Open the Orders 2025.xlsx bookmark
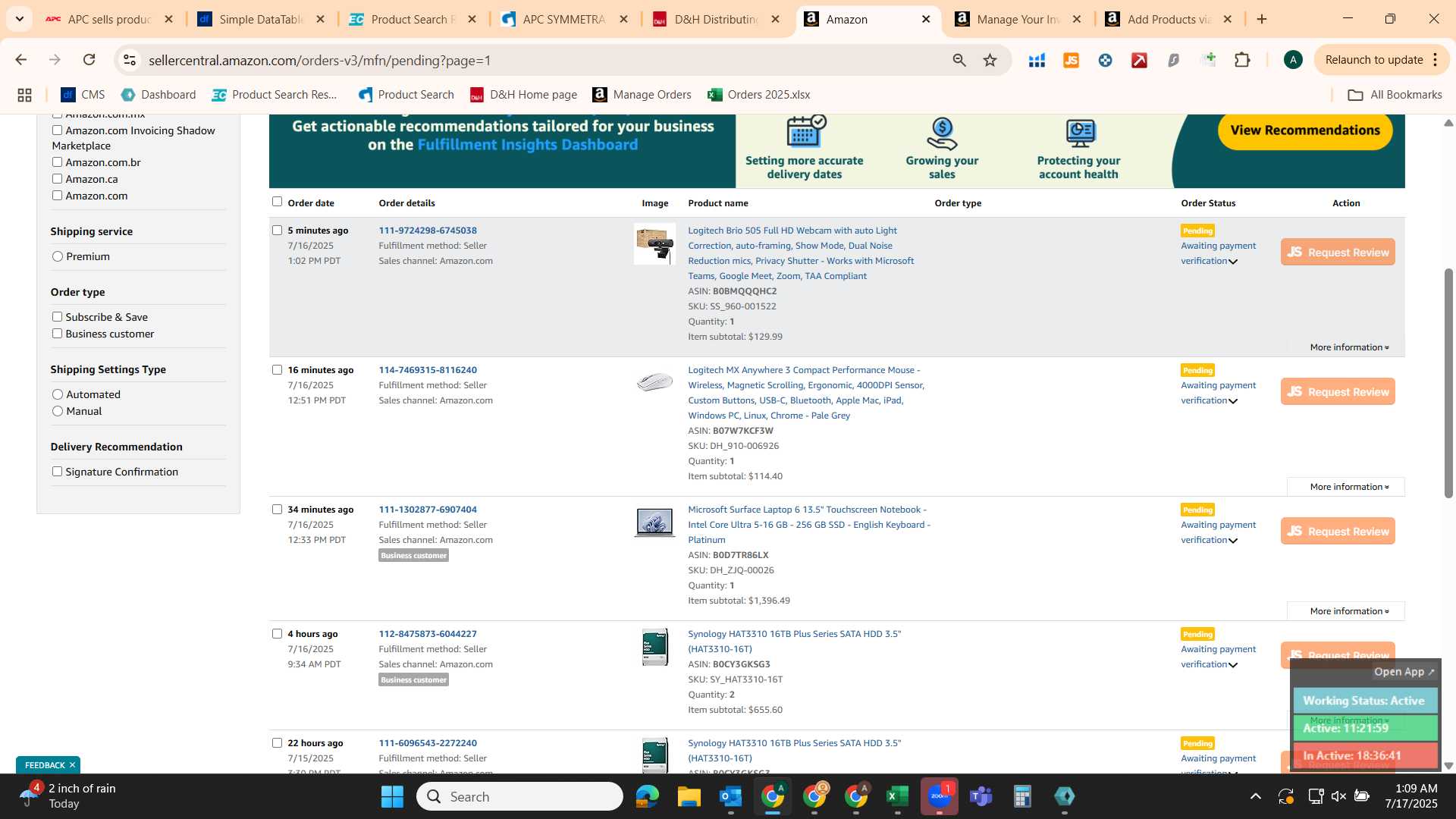 coord(758,95)
